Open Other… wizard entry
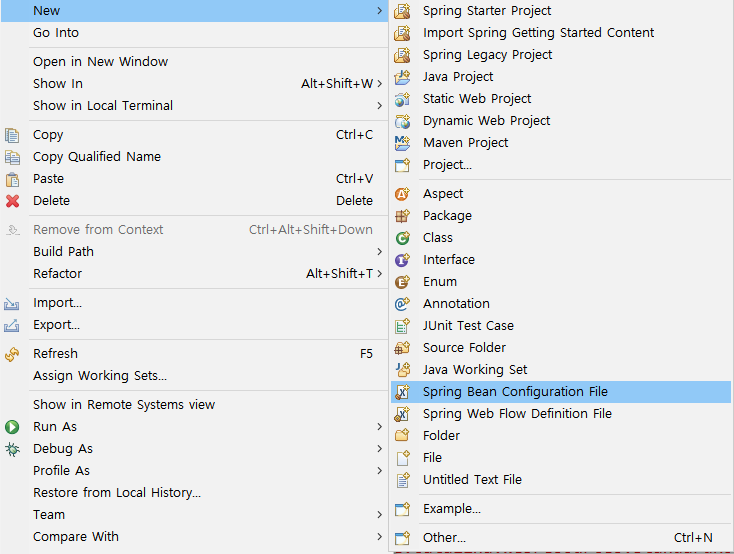The width and height of the screenshot is (734, 554). 561,538
